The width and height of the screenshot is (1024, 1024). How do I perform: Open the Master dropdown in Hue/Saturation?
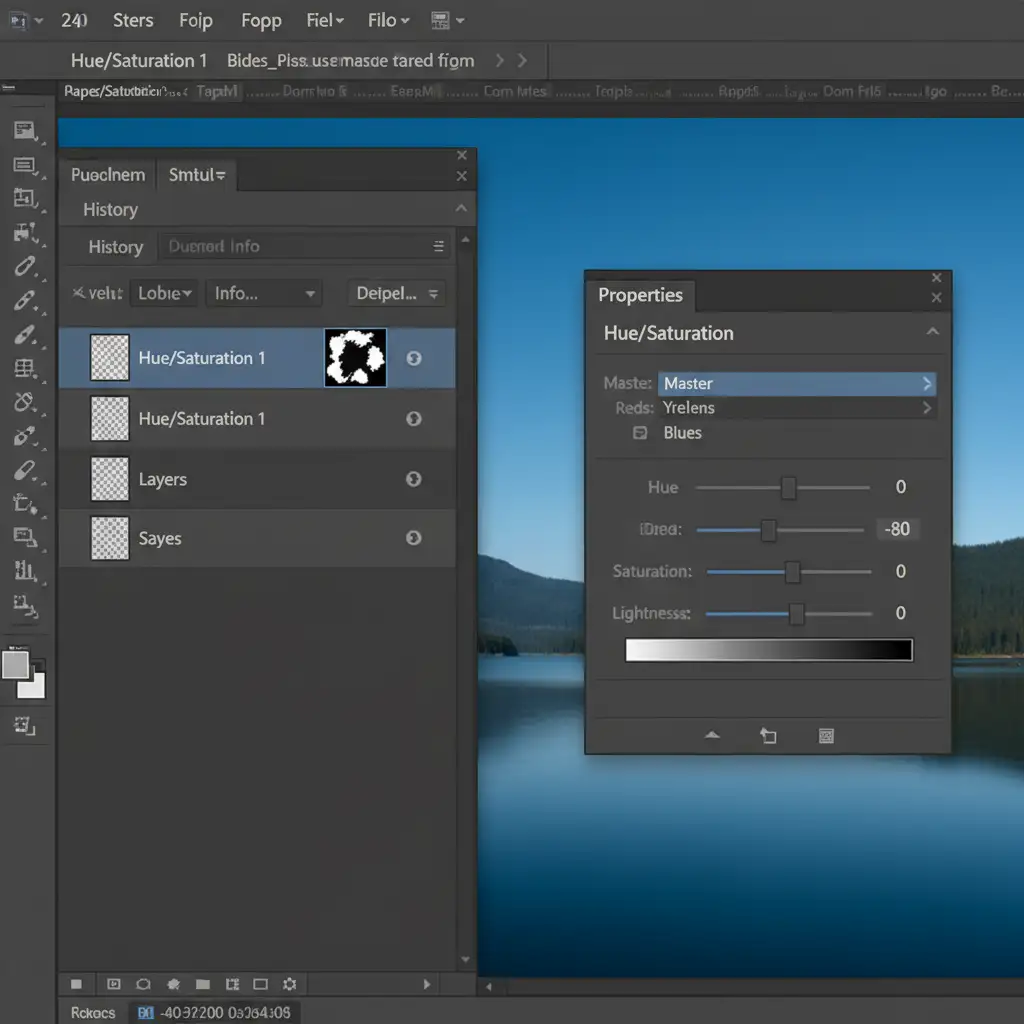click(x=796, y=383)
